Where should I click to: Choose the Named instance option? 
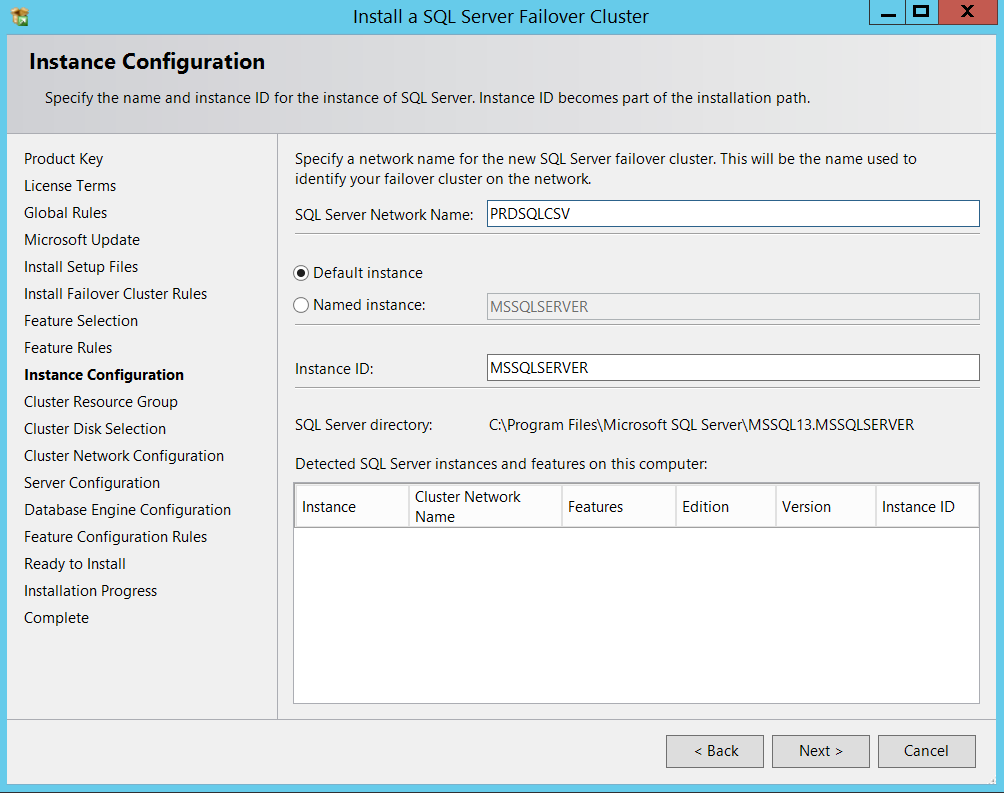301,306
